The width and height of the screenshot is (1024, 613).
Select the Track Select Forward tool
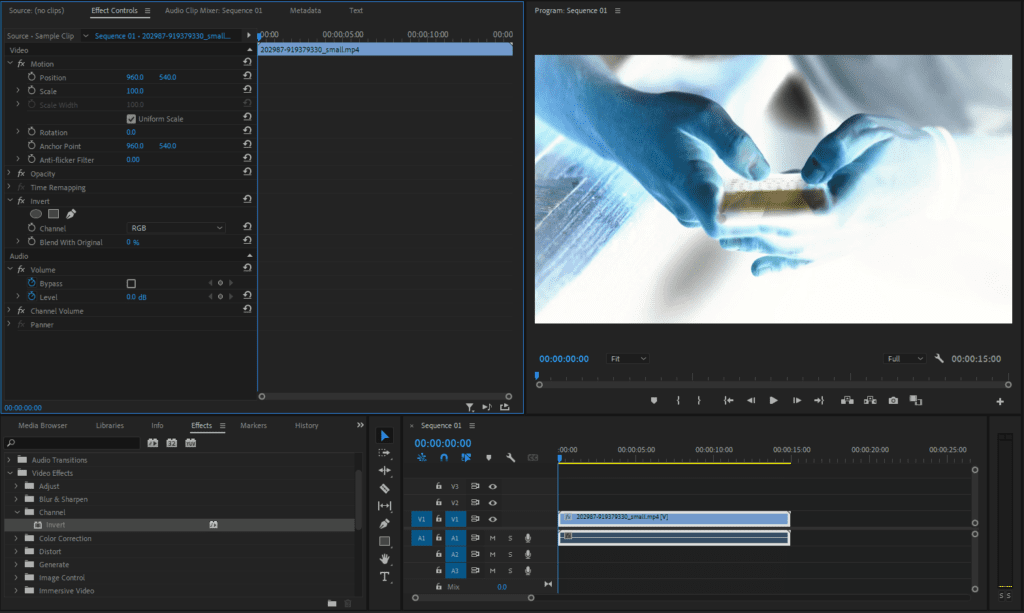[x=385, y=452]
